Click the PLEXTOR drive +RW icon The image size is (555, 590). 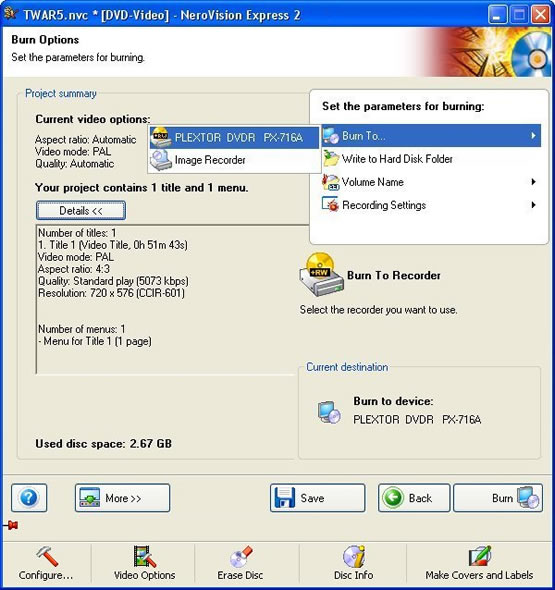pos(161,137)
